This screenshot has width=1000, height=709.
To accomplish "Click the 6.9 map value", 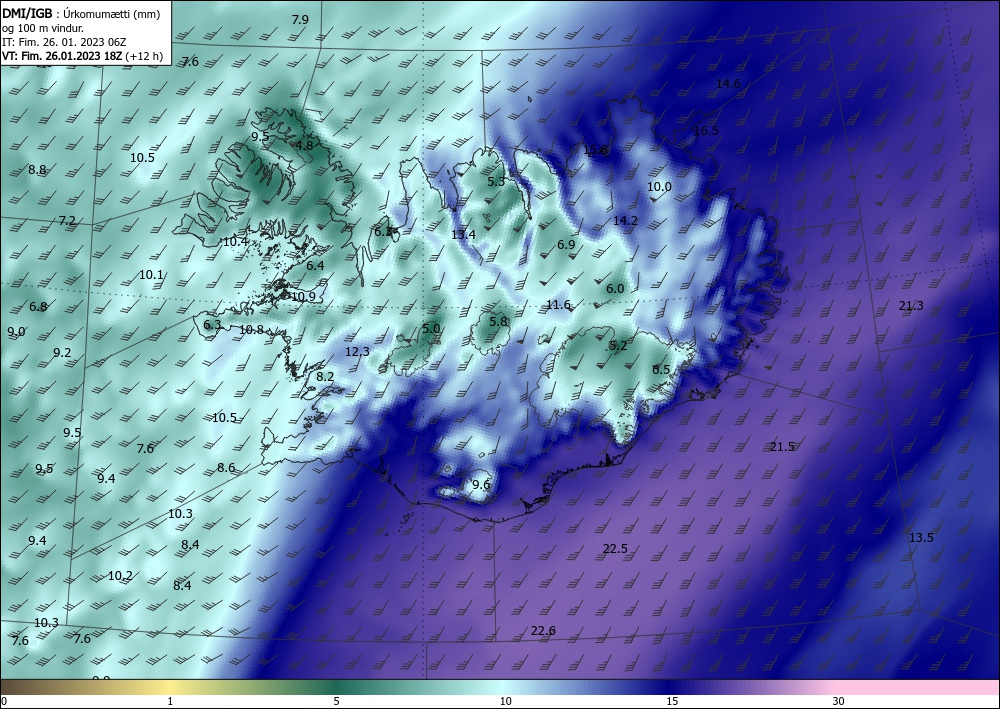I will coord(566,245).
